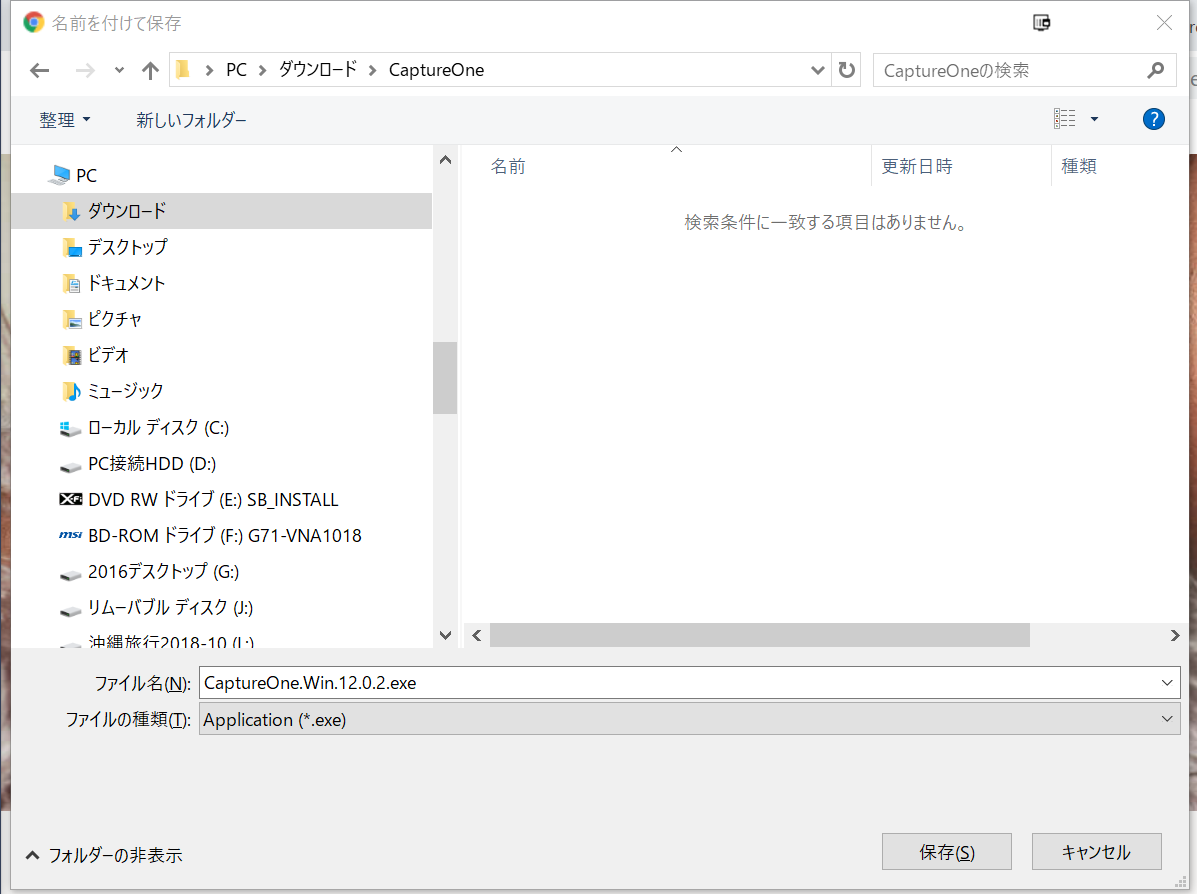
Task: Refresh the CaptureOne folder view
Action: 847,70
